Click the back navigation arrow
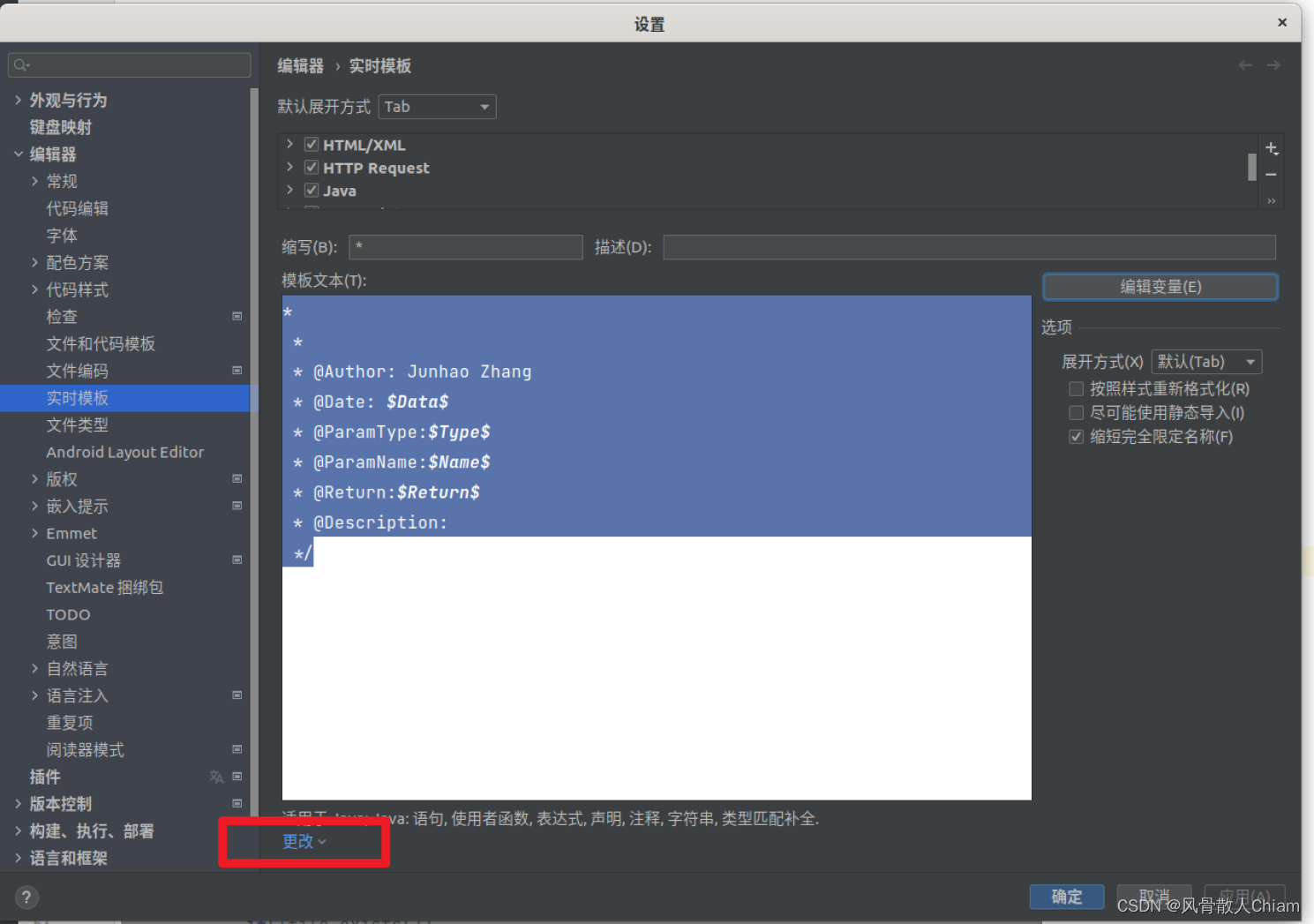Screen dimensions: 1314x924 (1245, 65)
